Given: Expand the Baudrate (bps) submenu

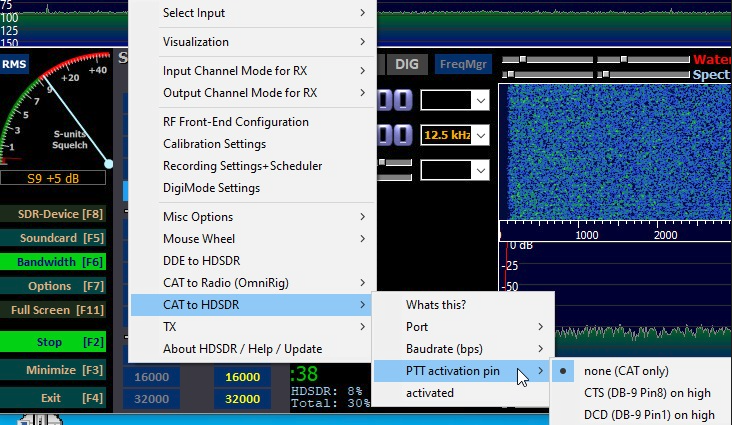Looking at the screenshot, I should 463,349.
